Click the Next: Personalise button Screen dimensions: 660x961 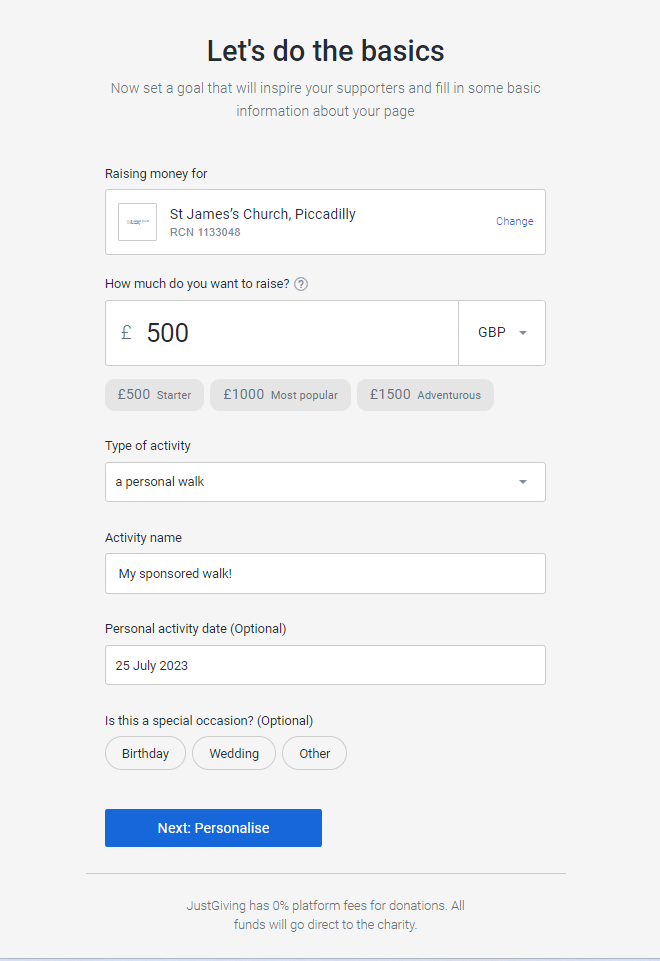(213, 828)
